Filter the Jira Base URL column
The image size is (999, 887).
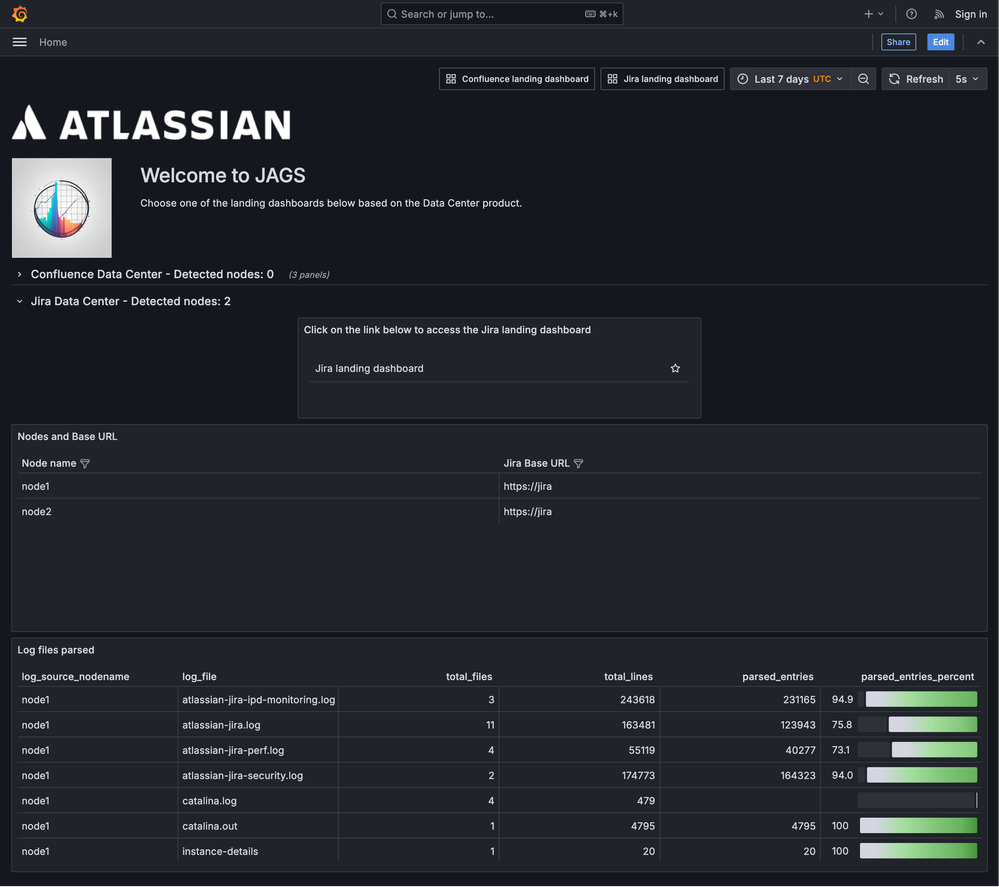(579, 464)
